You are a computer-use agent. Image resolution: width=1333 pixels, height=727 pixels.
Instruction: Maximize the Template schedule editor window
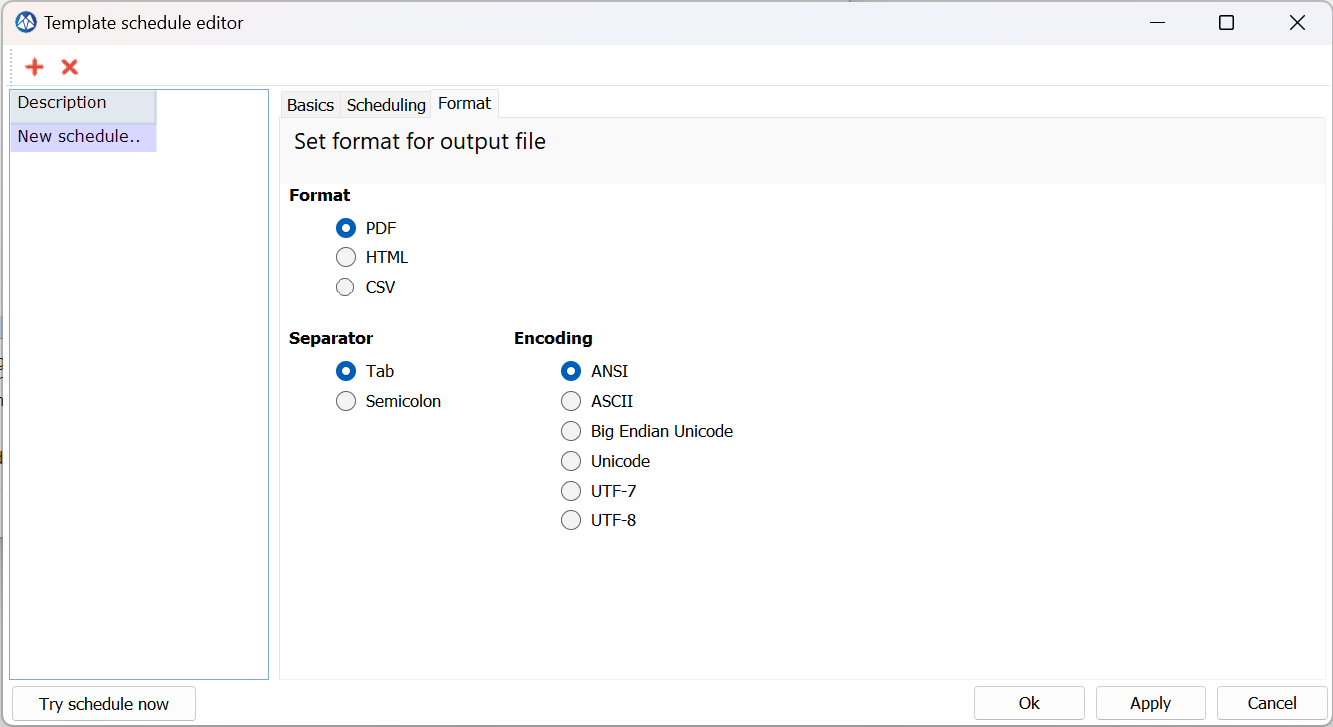pyautogui.click(x=1226, y=22)
